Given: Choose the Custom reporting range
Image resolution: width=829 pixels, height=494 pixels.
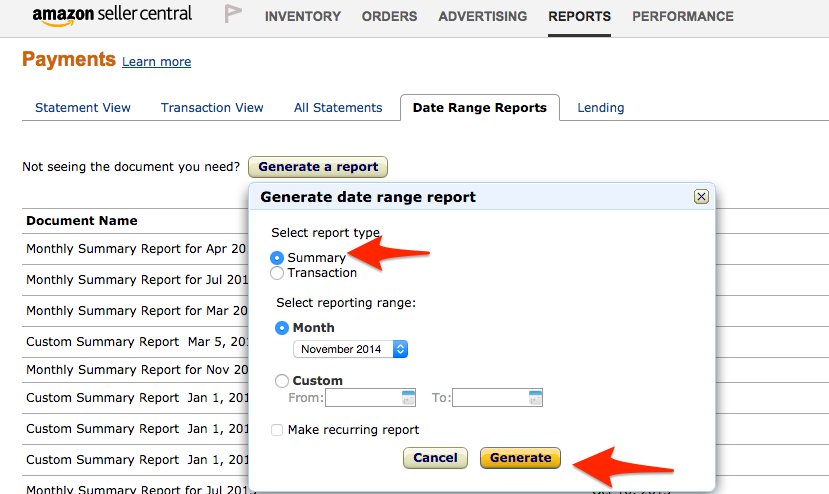Looking at the screenshot, I should pos(282,381).
